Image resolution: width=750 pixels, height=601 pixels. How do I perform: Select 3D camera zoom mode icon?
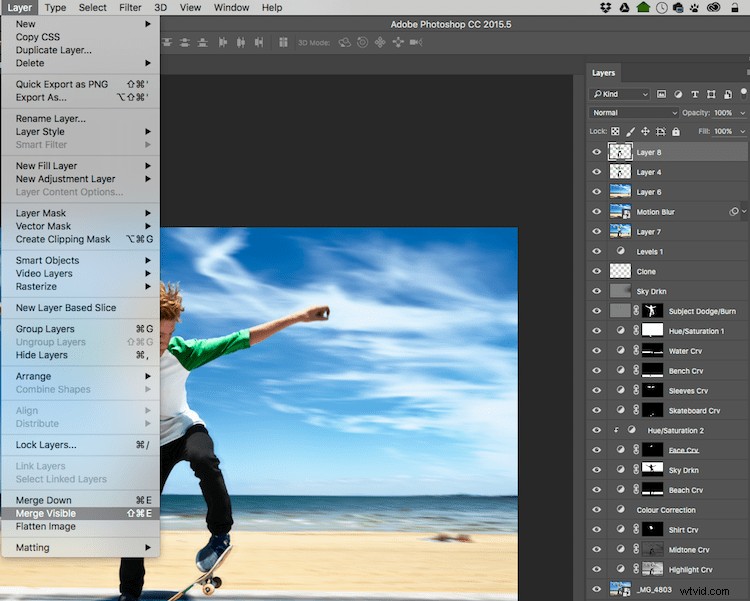416,43
